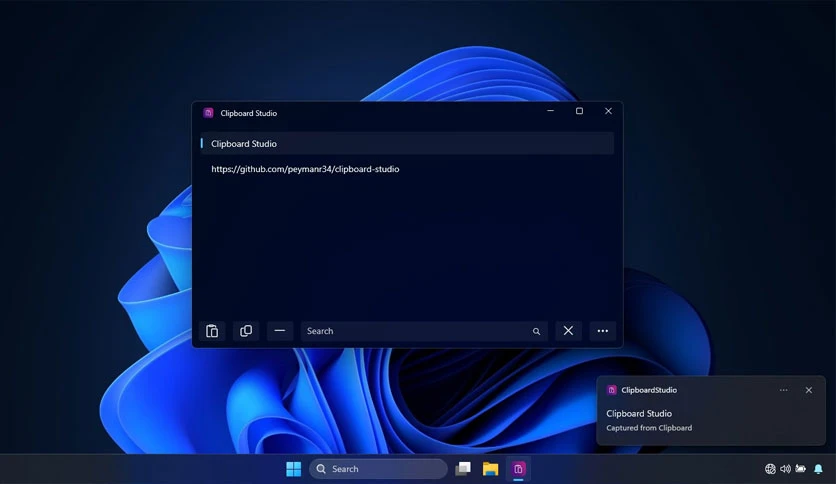The width and height of the screenshot is (836, 484).
Task: Click the copy icon in Clipboard Studio toolbar
Action: pyautogui.click(x=246, y=331)
